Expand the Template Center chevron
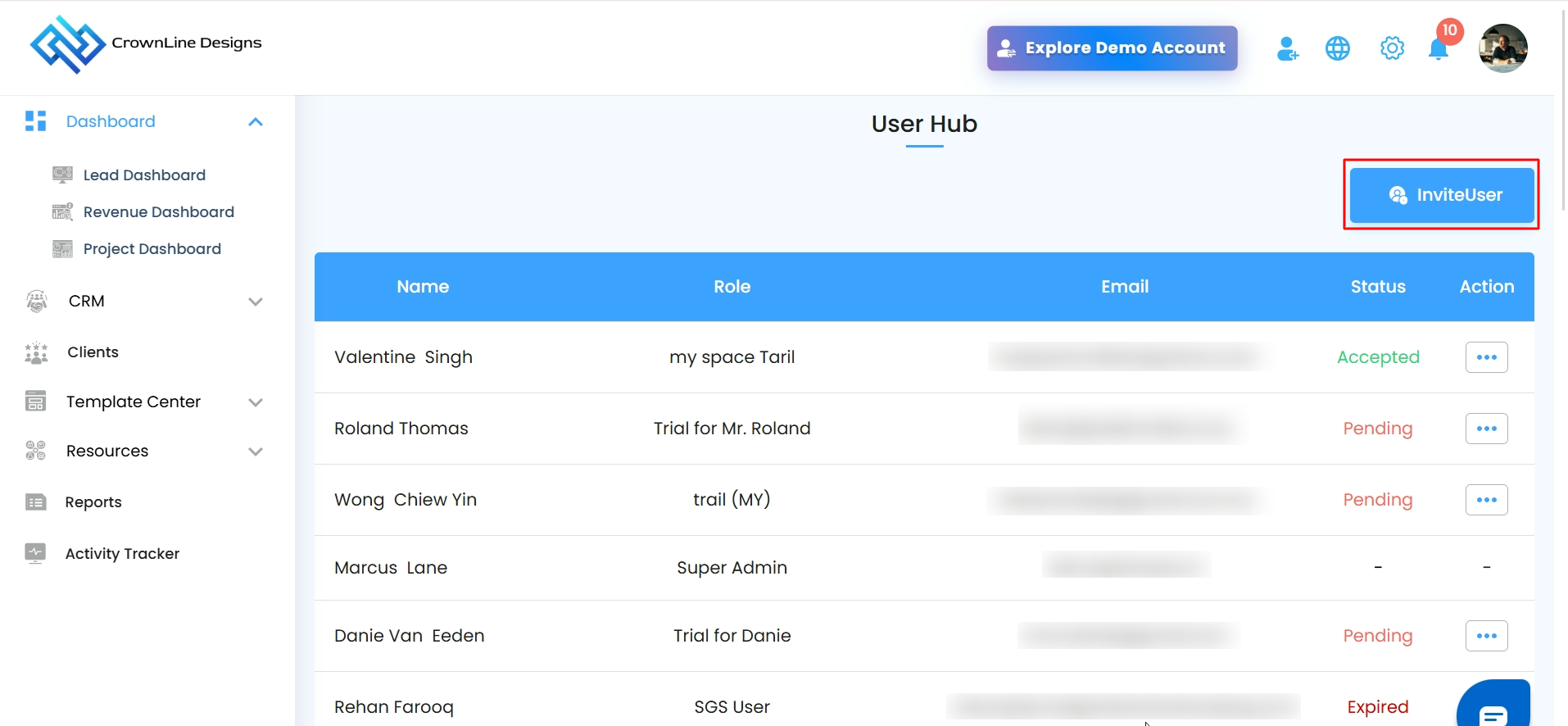Image resolution: width=1568 pixels, height=726 pixels. pos(256,402)
